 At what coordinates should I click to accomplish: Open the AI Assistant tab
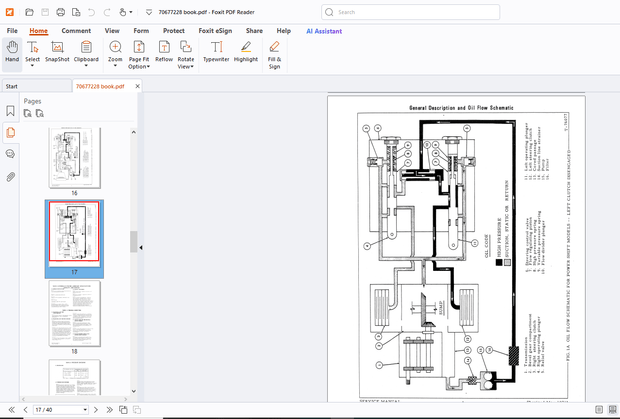(324, 31)
